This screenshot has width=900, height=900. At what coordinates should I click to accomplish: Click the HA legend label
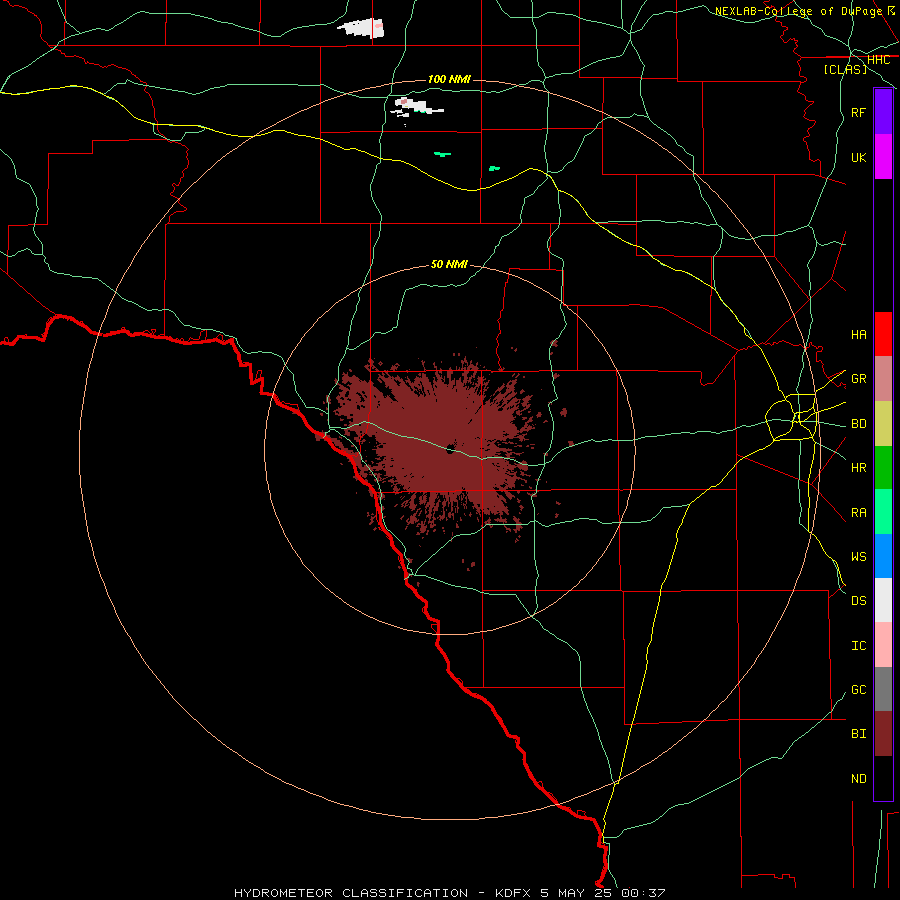coord(858,334)
